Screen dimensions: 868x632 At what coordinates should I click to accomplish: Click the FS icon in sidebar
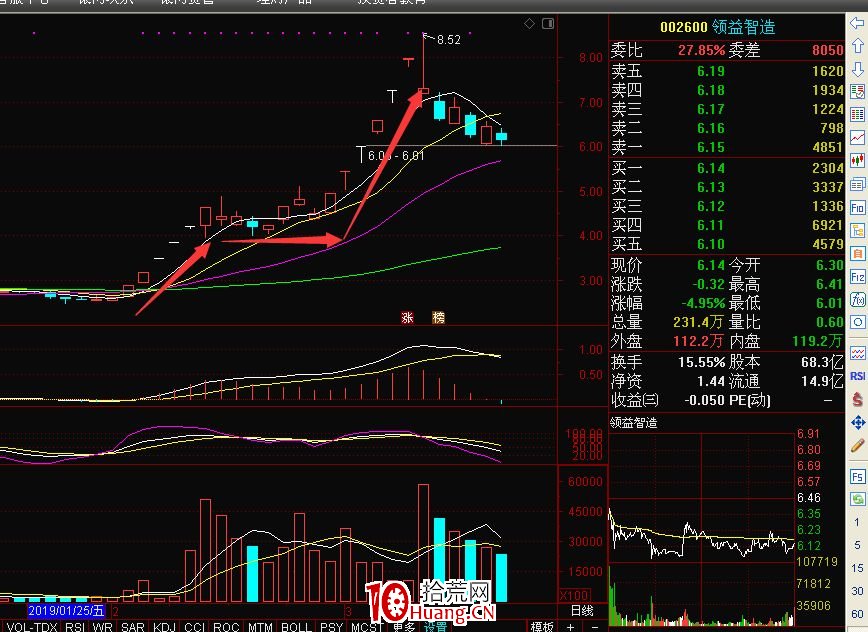[857, 476]
